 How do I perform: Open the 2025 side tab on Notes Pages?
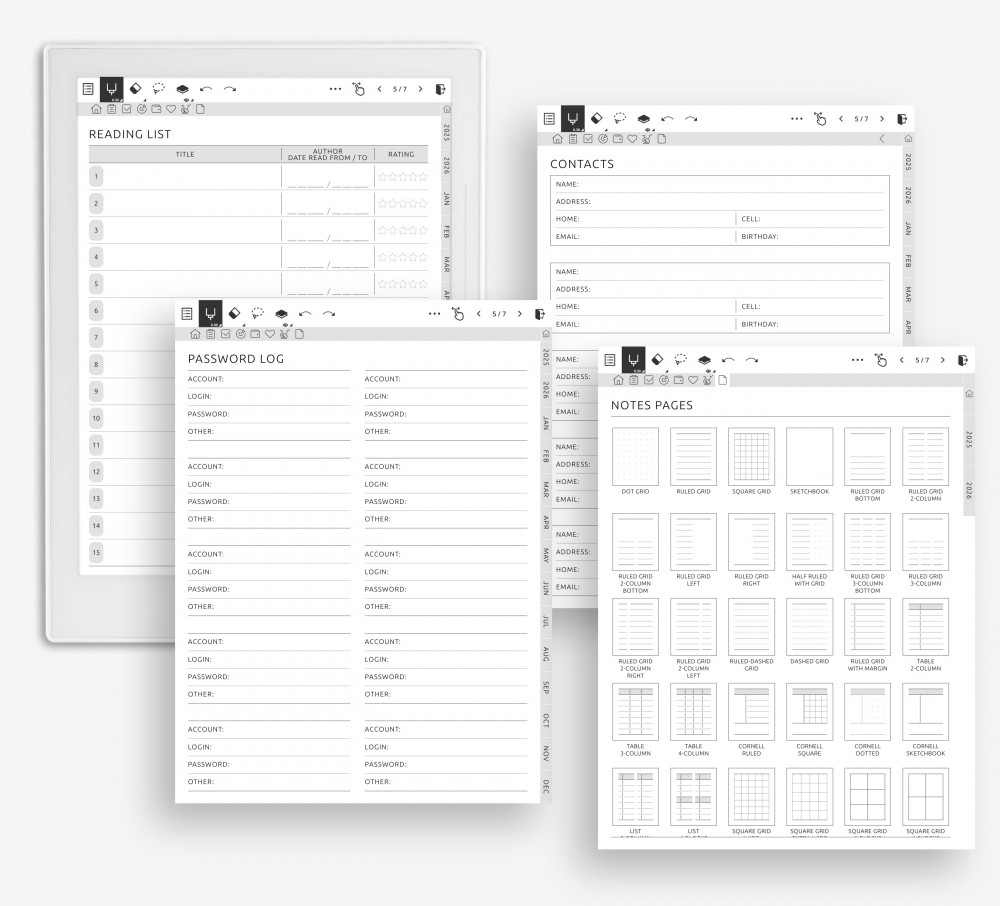[969, 439]
